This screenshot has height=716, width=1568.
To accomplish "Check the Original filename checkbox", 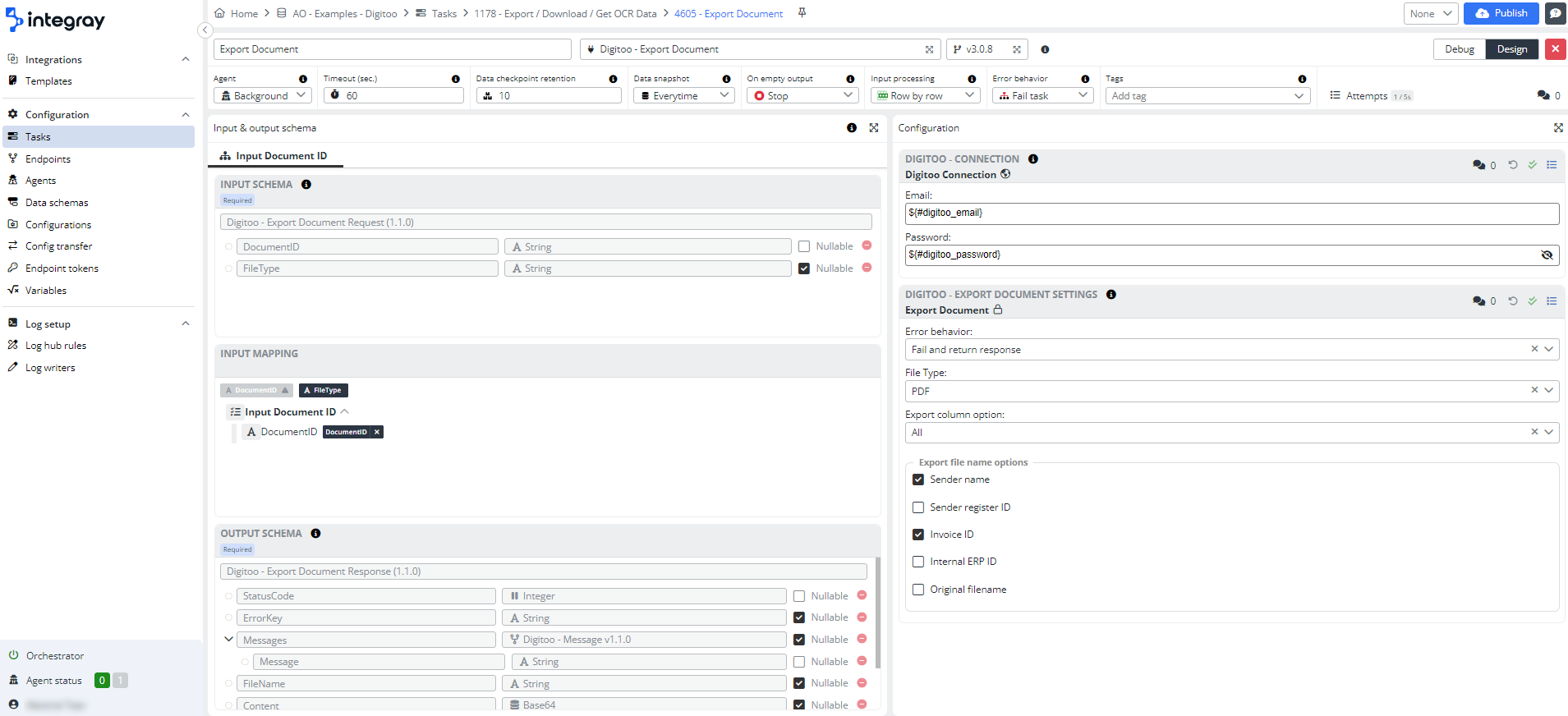I will coord(918,590).
